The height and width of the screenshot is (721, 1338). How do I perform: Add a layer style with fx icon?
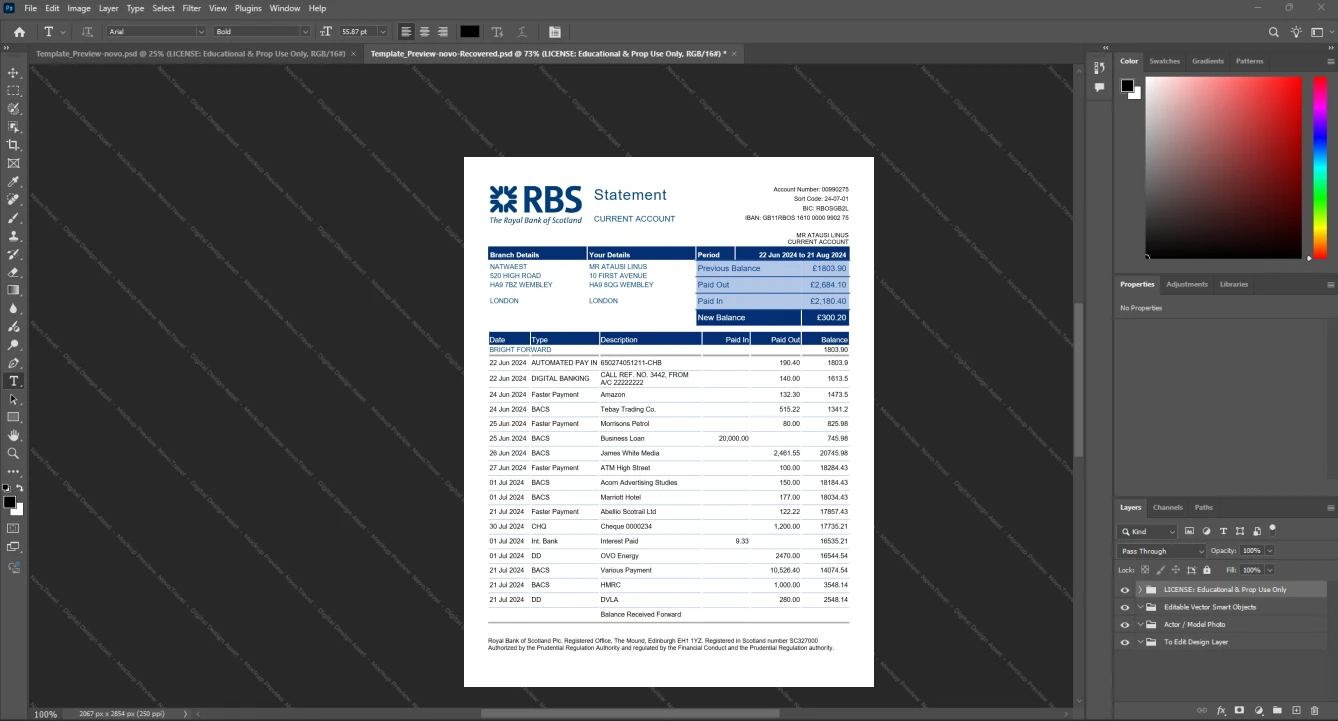coord(1221,711)
